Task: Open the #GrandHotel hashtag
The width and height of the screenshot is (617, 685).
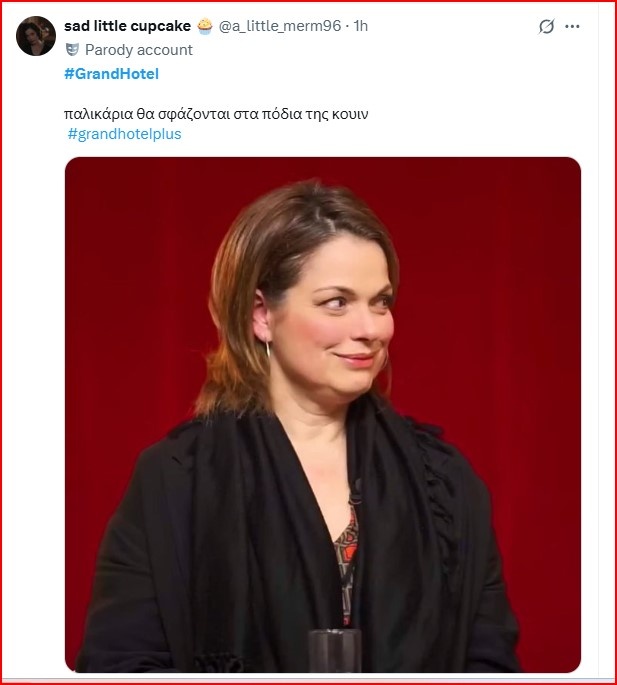Action: 111,74
